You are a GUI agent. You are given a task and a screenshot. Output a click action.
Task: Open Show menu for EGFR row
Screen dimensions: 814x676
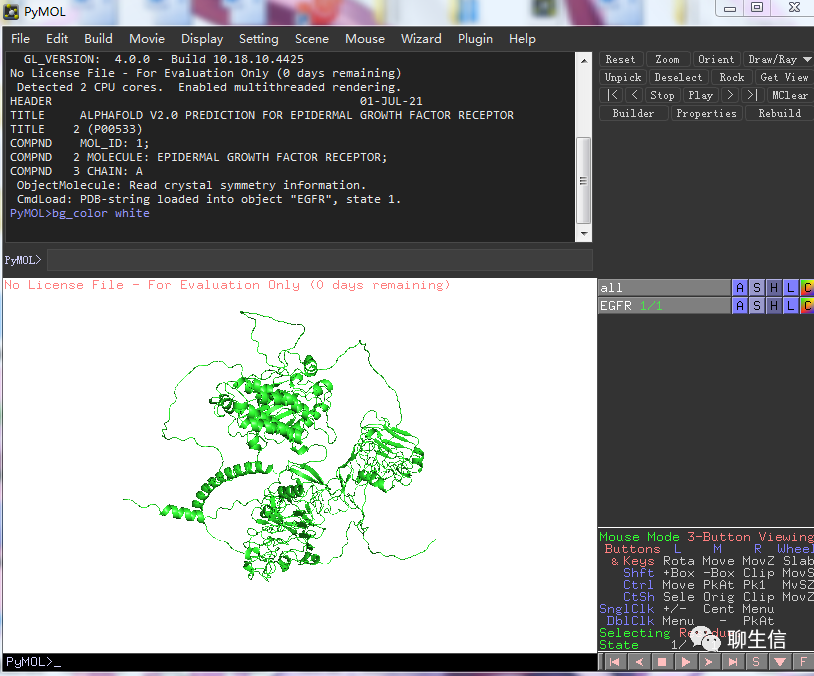757,306
